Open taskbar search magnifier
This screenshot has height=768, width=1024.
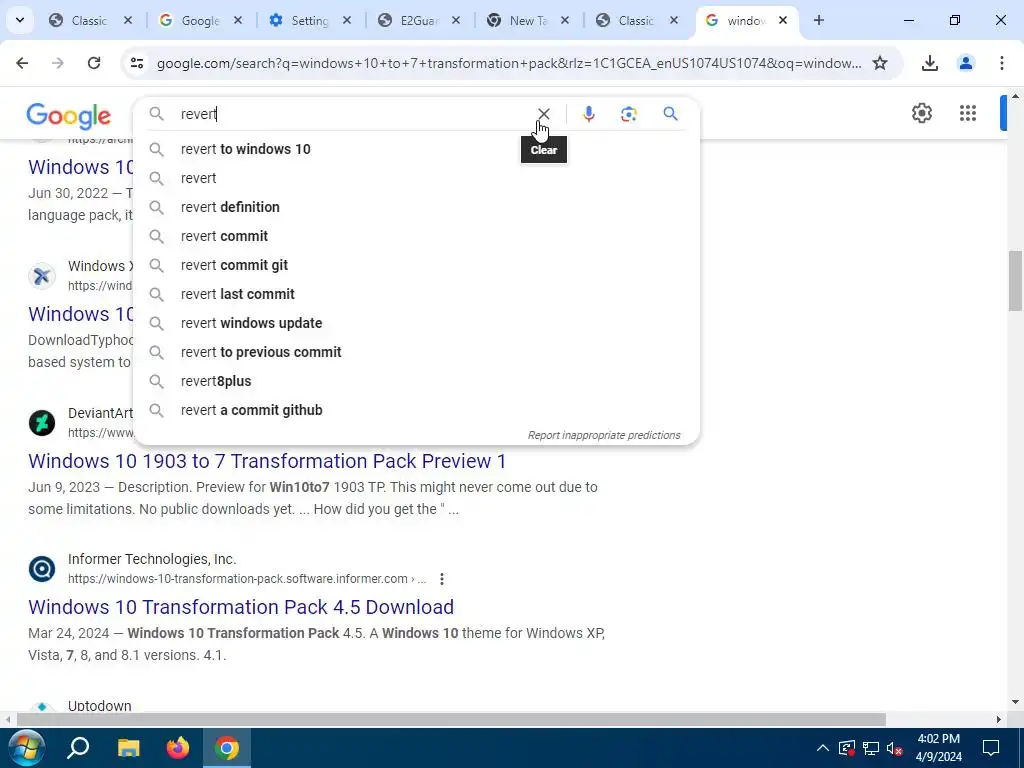pos(78,748)
